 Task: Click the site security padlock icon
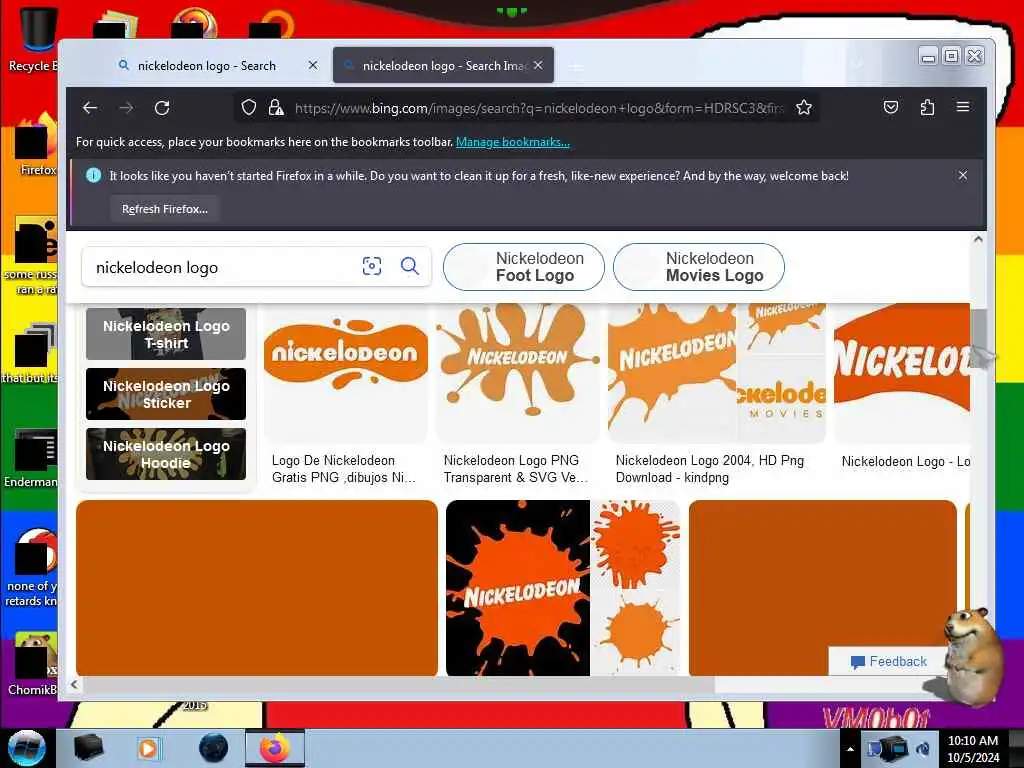276,108
